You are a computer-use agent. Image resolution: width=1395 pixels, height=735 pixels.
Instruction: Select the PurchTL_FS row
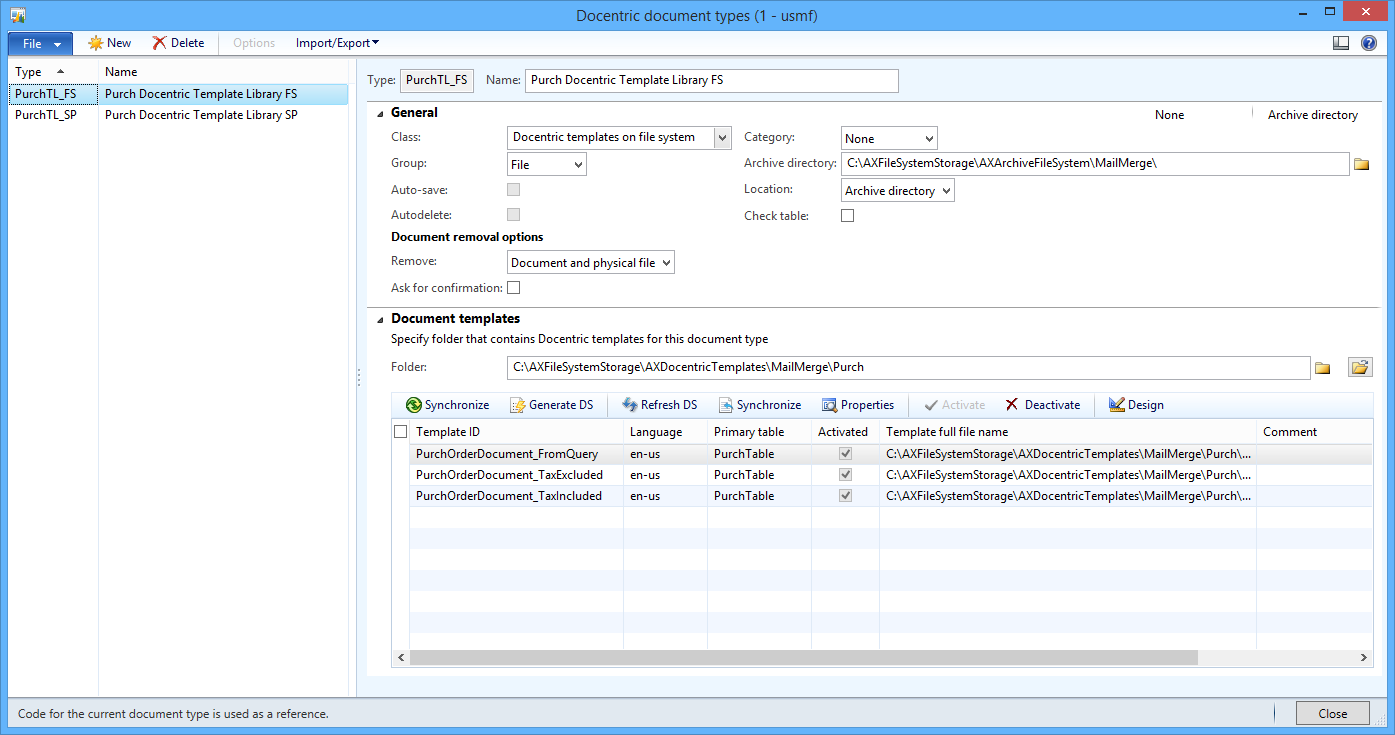179,94
